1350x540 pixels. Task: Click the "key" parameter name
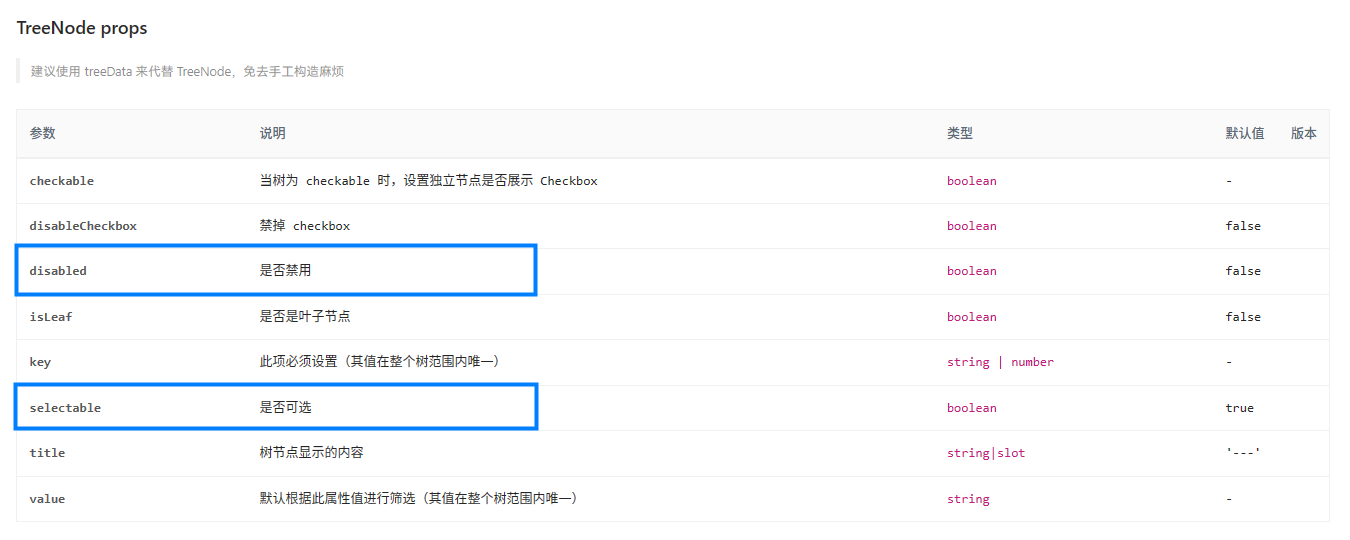coord(40,362)
